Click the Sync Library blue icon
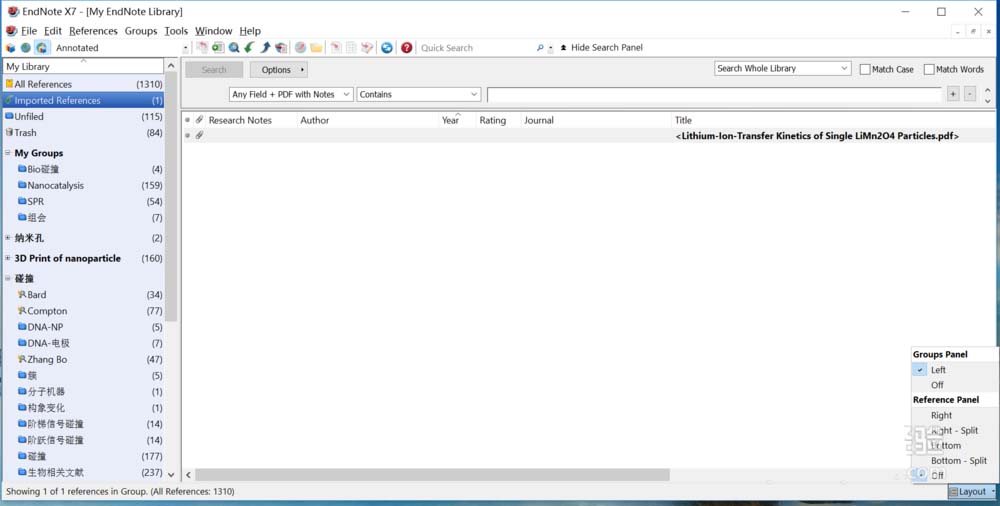Image resolution: width=1000 pixels, height=506 pixels. [386, 48]
